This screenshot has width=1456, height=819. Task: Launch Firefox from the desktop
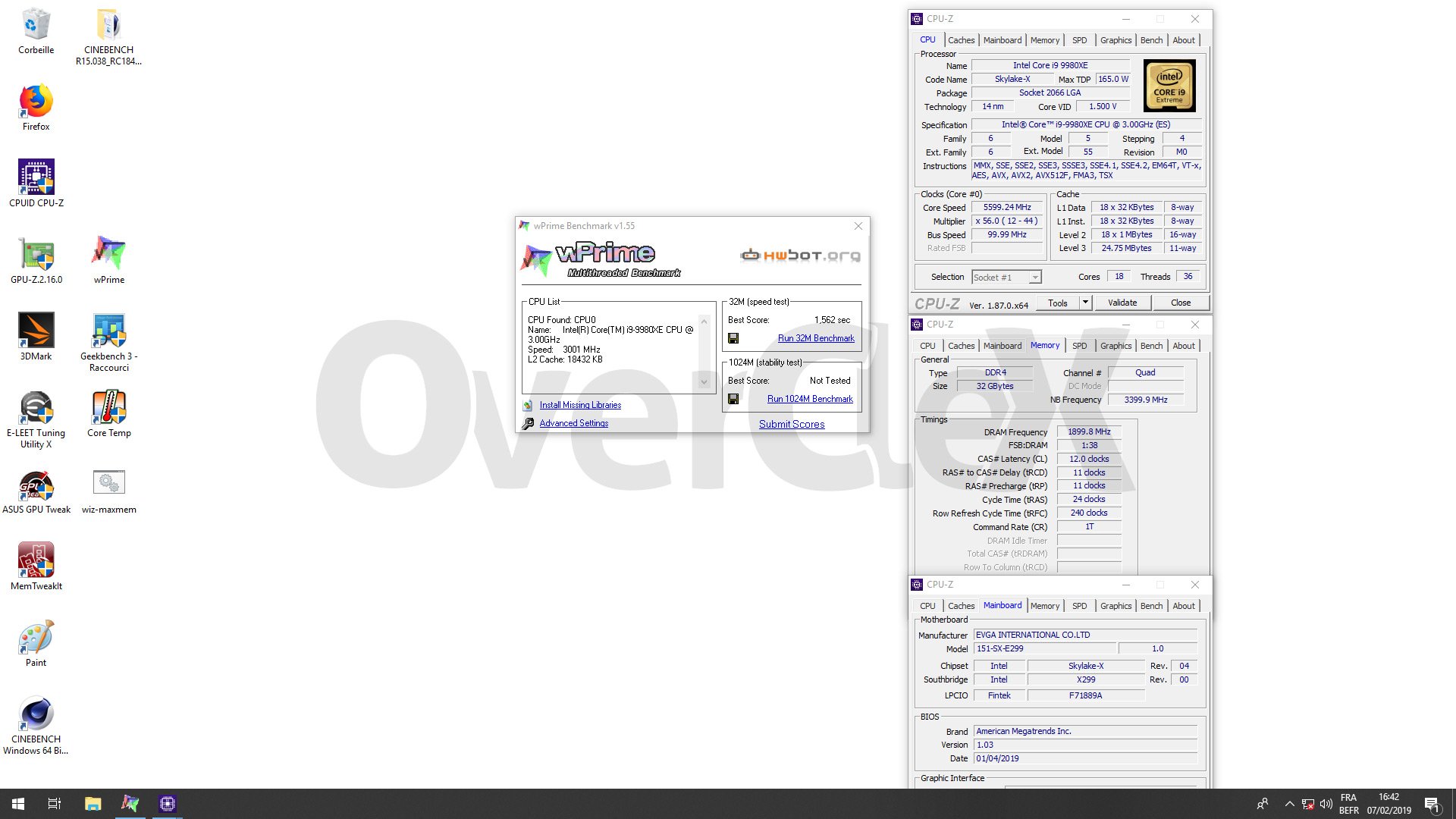pos(36,107)
